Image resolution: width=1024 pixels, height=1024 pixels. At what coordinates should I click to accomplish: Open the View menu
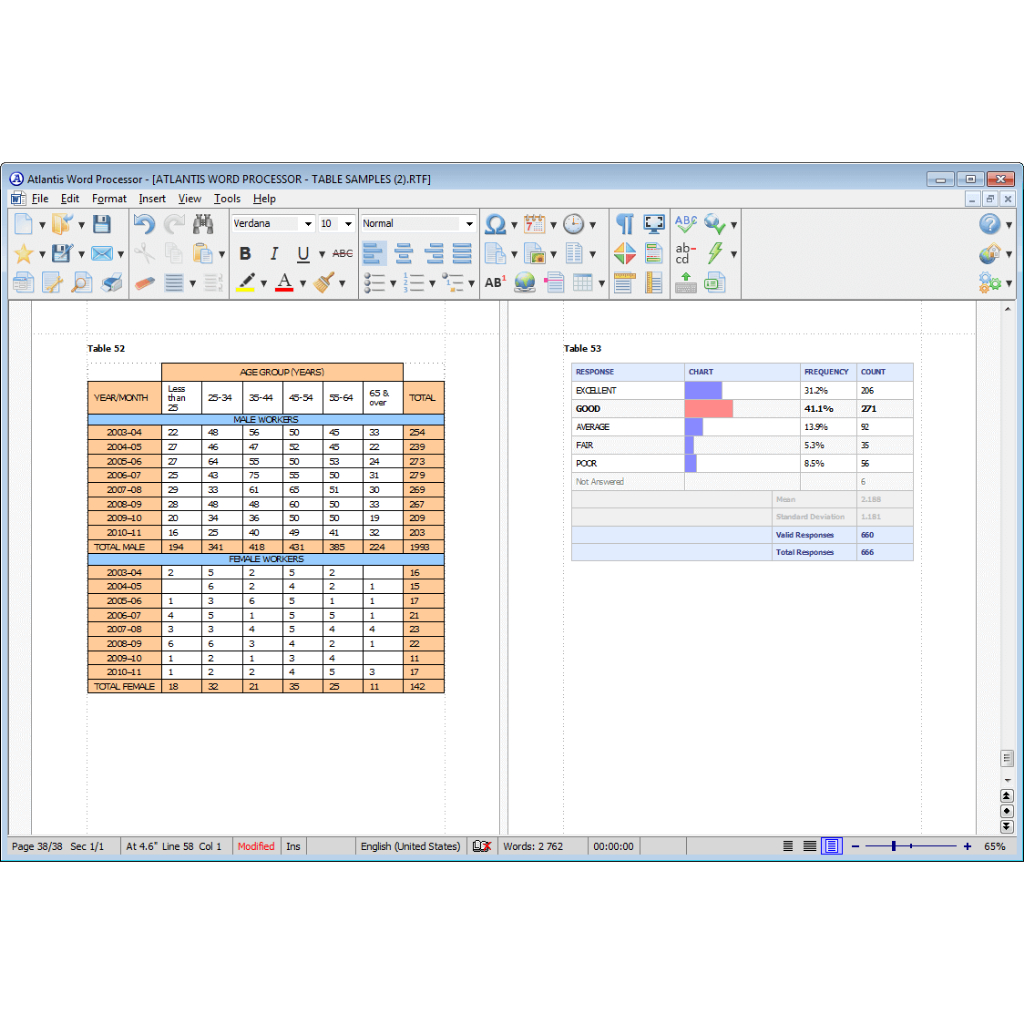[x=189, y=199]
